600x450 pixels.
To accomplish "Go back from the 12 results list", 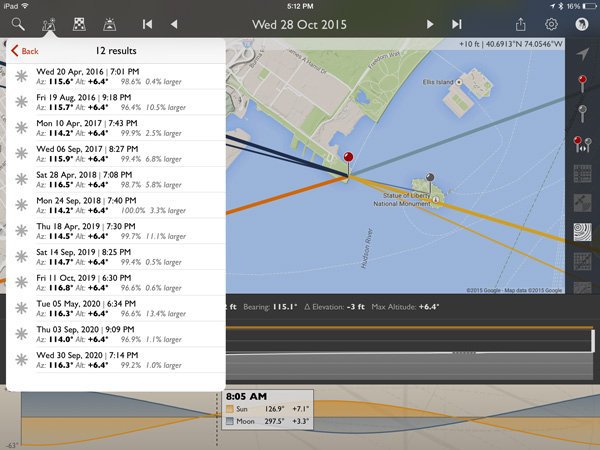I will tap(25, 50).
